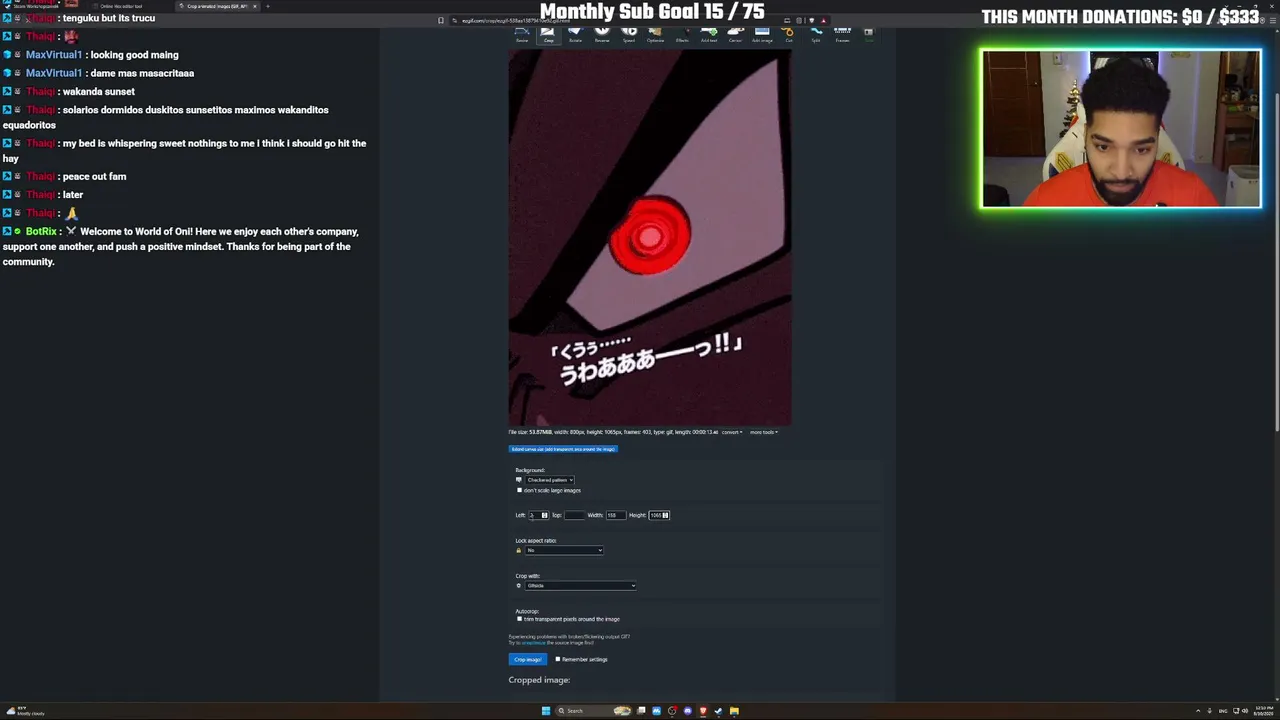Open the Rotate tool
Screen dimensions: 1280x720
(575, 35)
